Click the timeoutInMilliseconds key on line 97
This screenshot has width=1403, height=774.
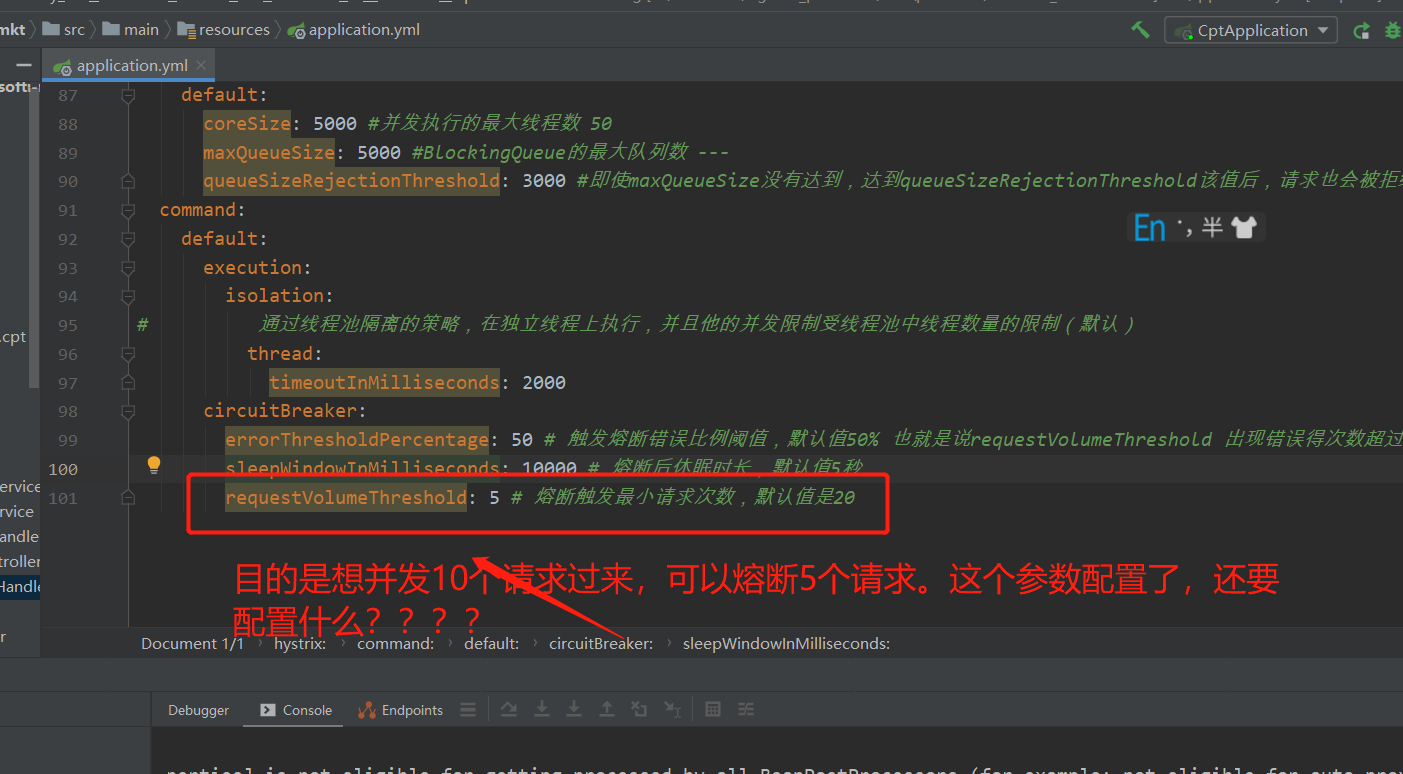384,382
